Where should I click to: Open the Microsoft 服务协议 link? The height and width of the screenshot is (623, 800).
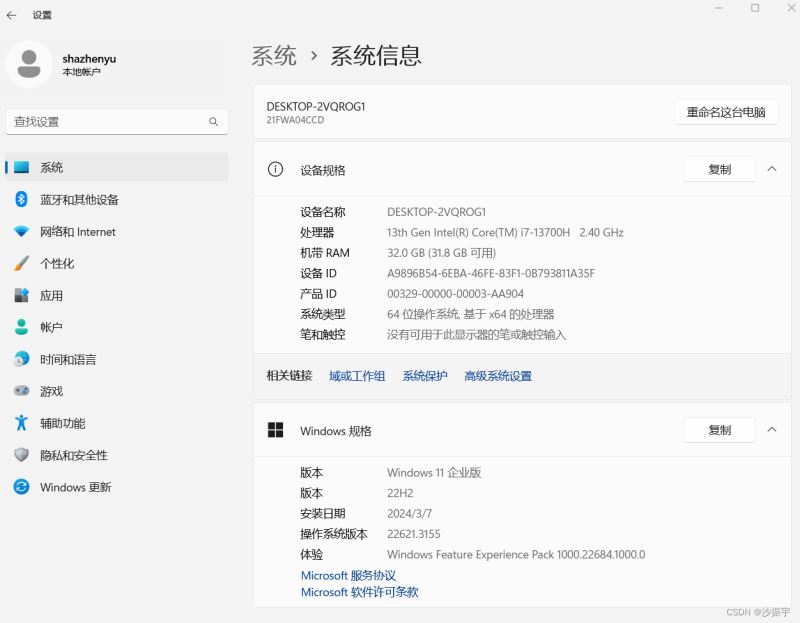point(348,576)
